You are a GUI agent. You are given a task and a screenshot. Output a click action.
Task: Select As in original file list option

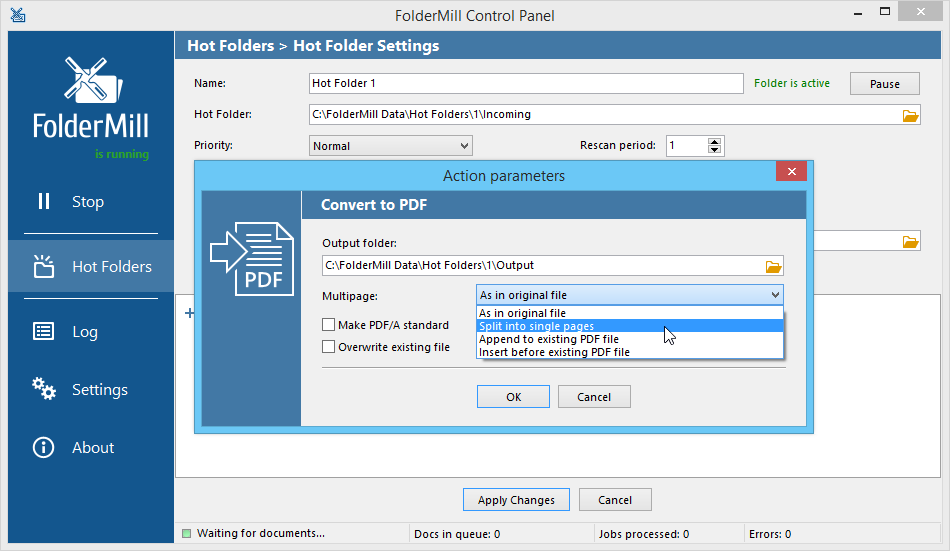[x=629, y=313]
